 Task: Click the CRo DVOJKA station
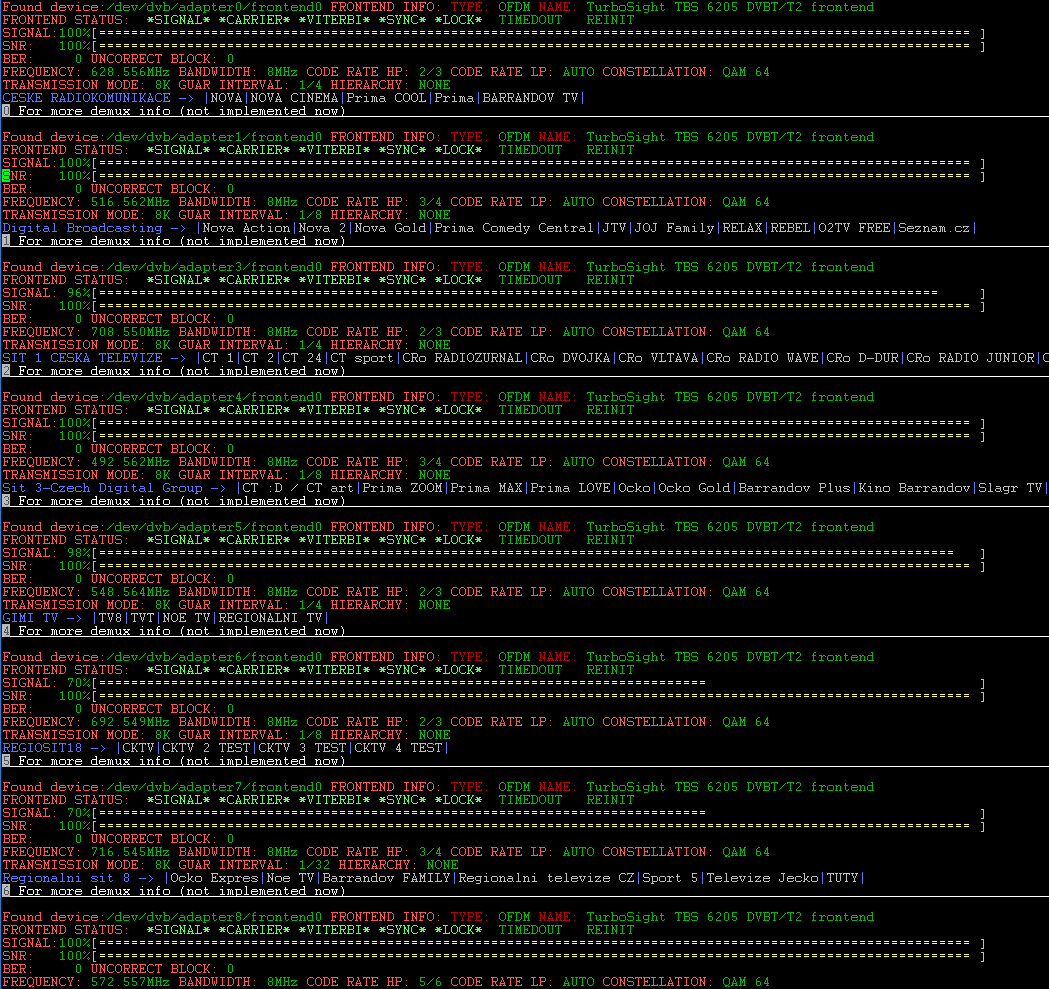[x=570, y=358]
